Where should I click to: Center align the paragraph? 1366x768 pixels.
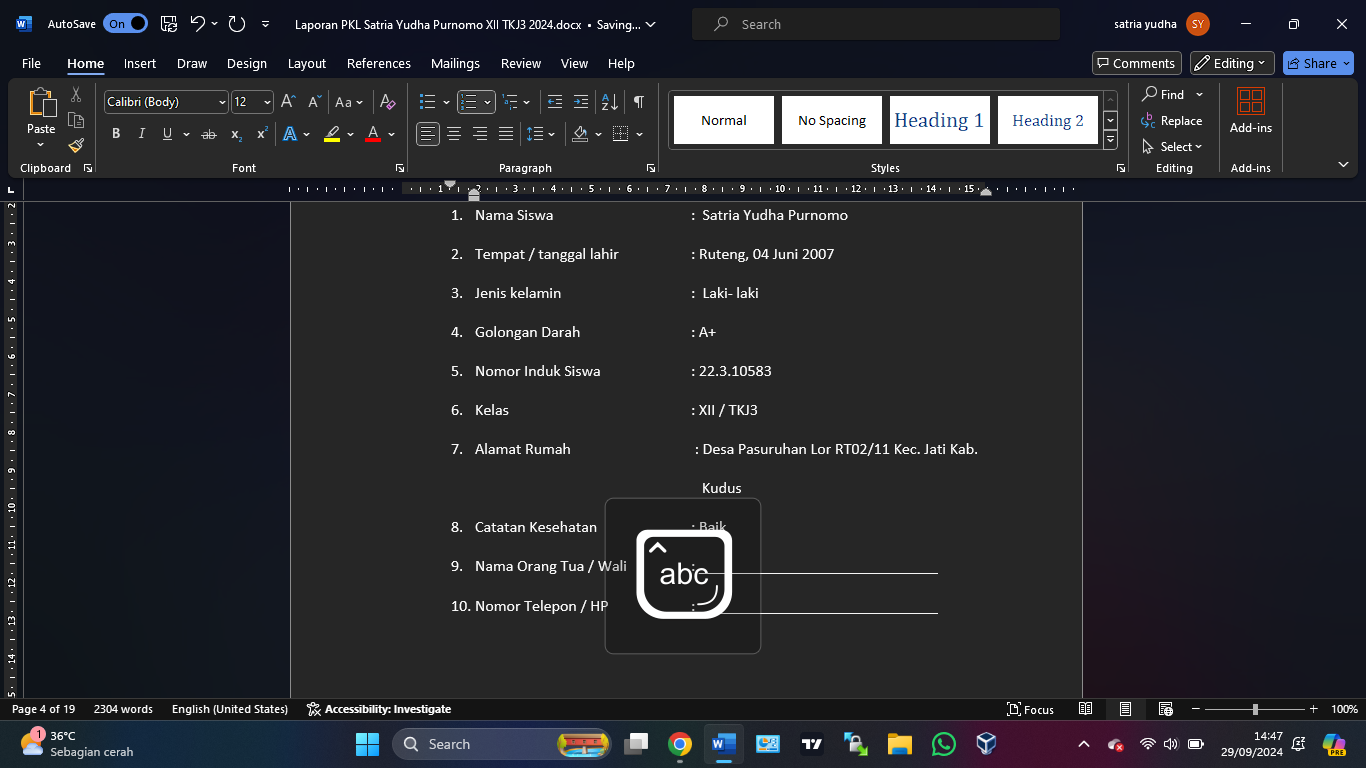pyautogui.click(x=454, y=134)
